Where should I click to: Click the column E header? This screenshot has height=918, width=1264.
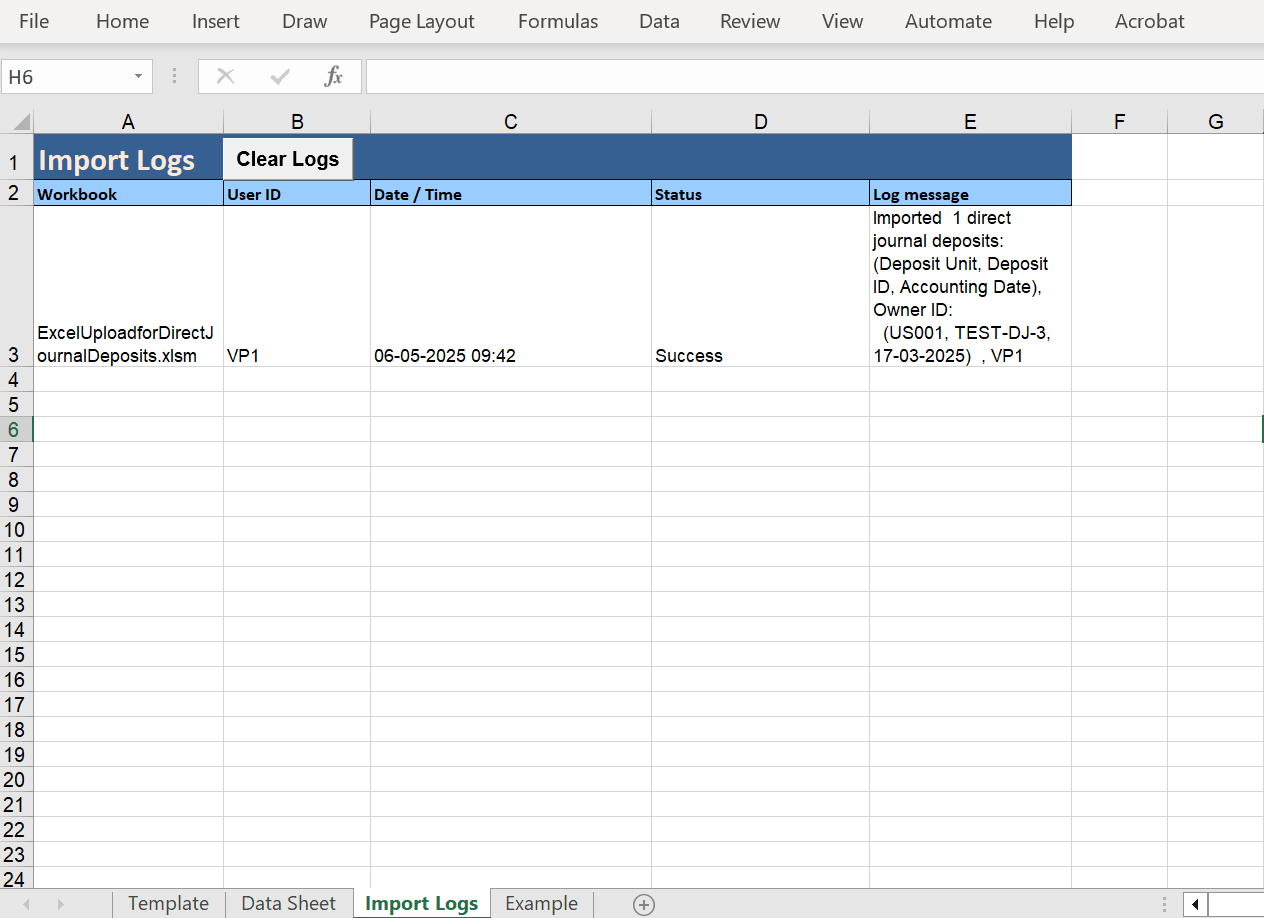[969, 121]
